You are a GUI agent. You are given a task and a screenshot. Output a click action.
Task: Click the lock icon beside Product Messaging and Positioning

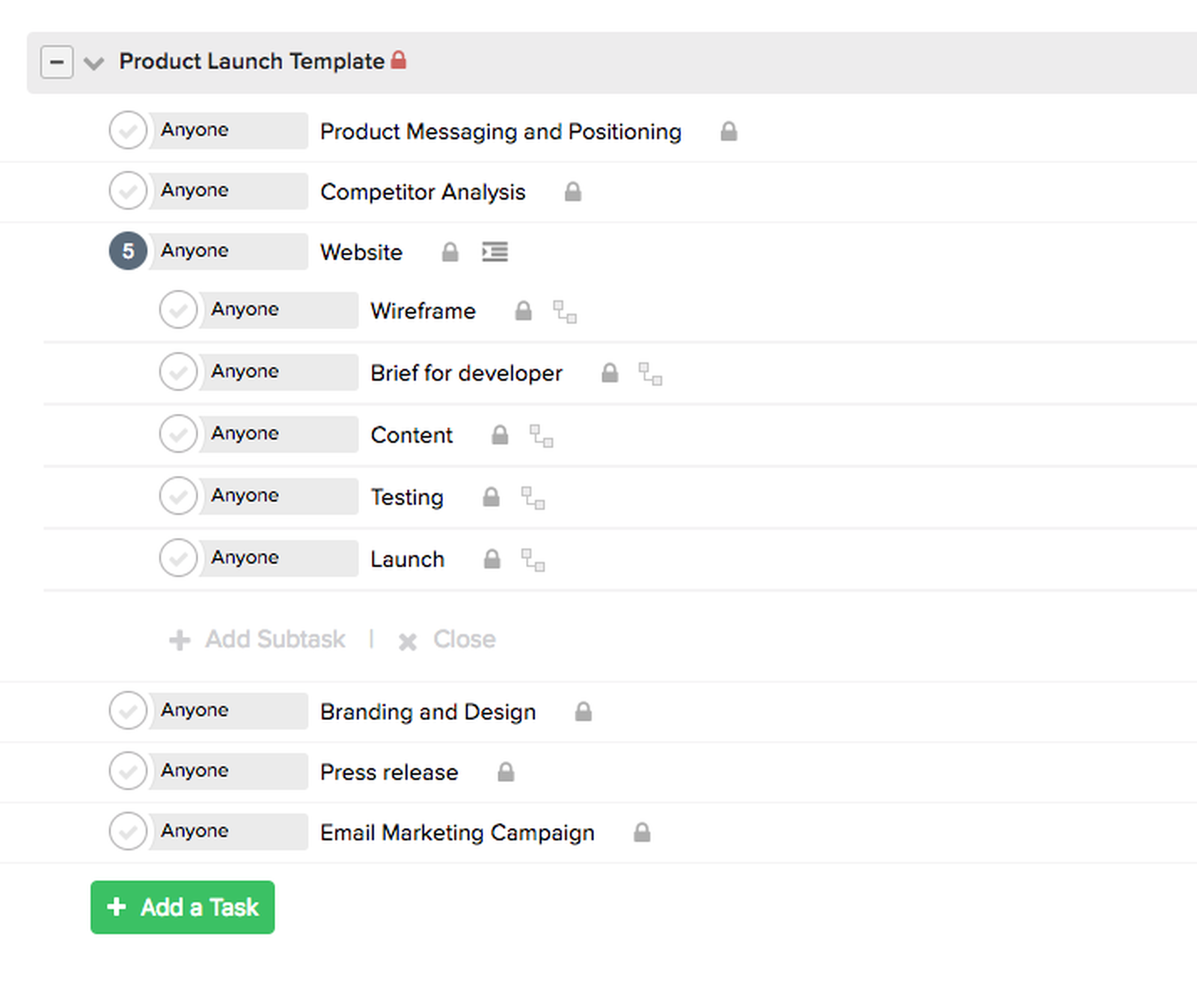coord(729,131)
